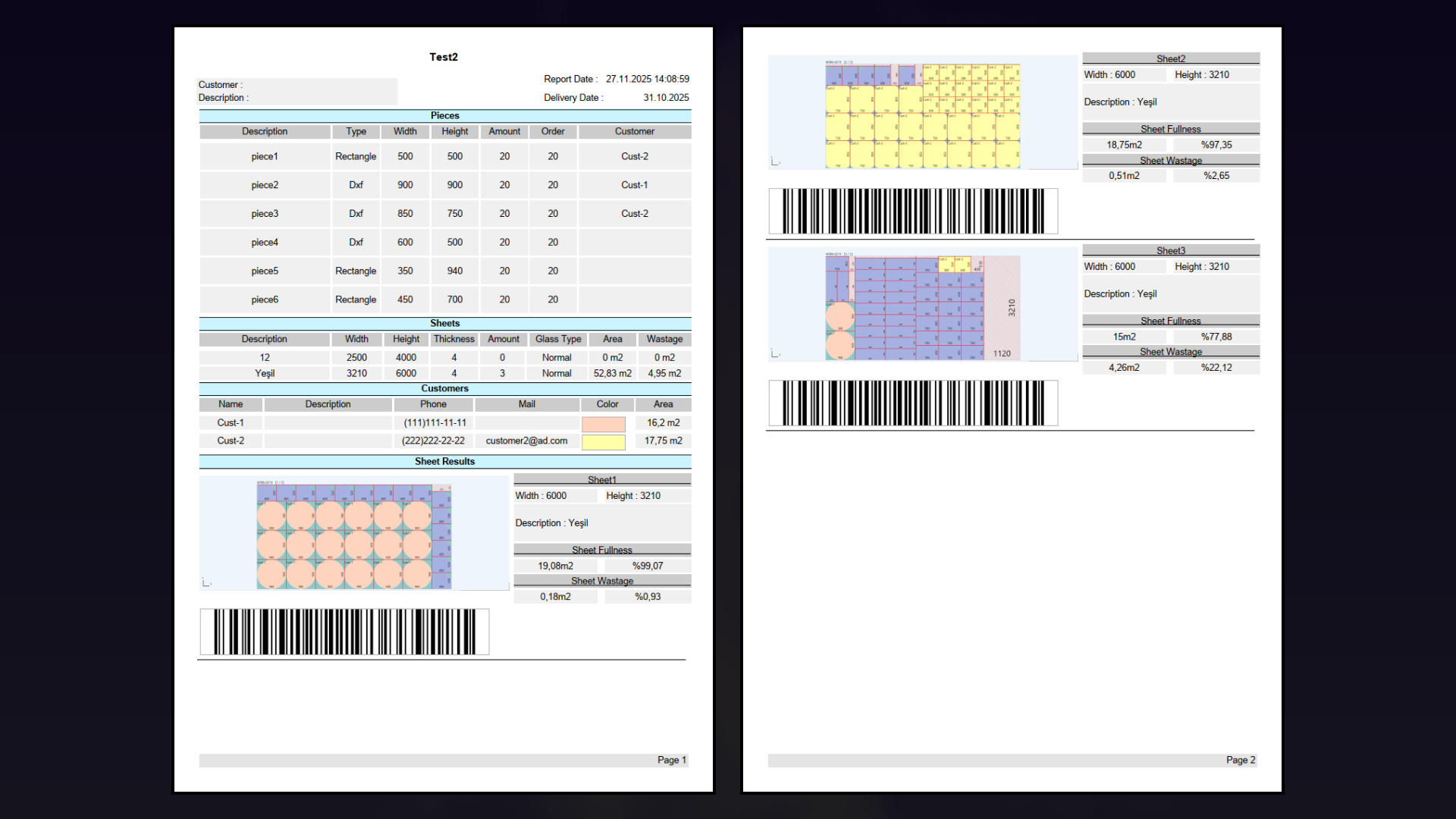
Task: Click the Pieces section header
Action: pos(444,115)
